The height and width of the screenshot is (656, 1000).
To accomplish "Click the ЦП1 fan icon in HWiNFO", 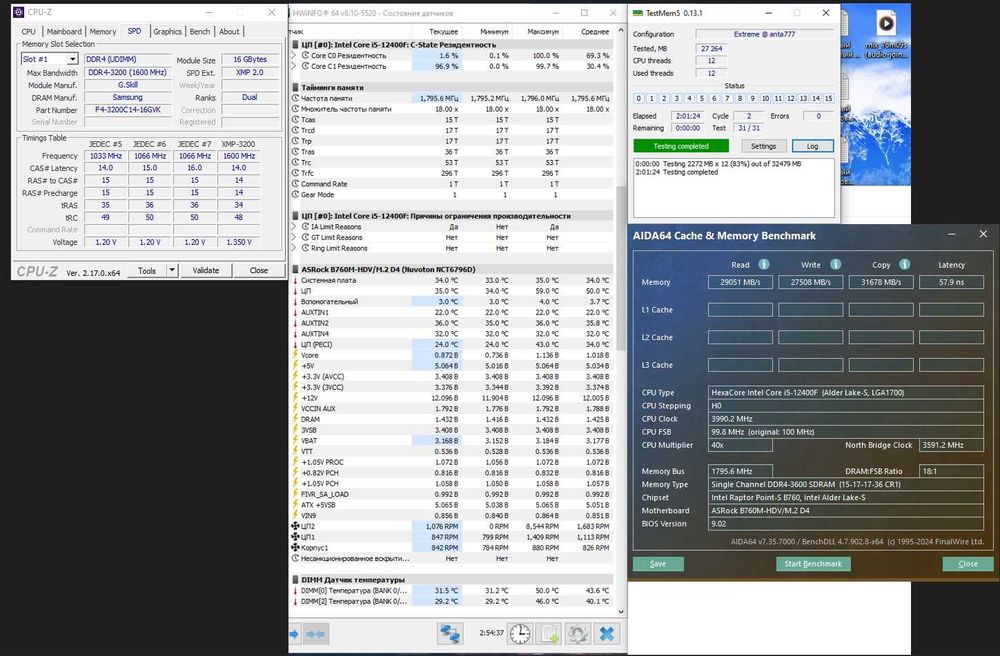I will coord(295,537).
